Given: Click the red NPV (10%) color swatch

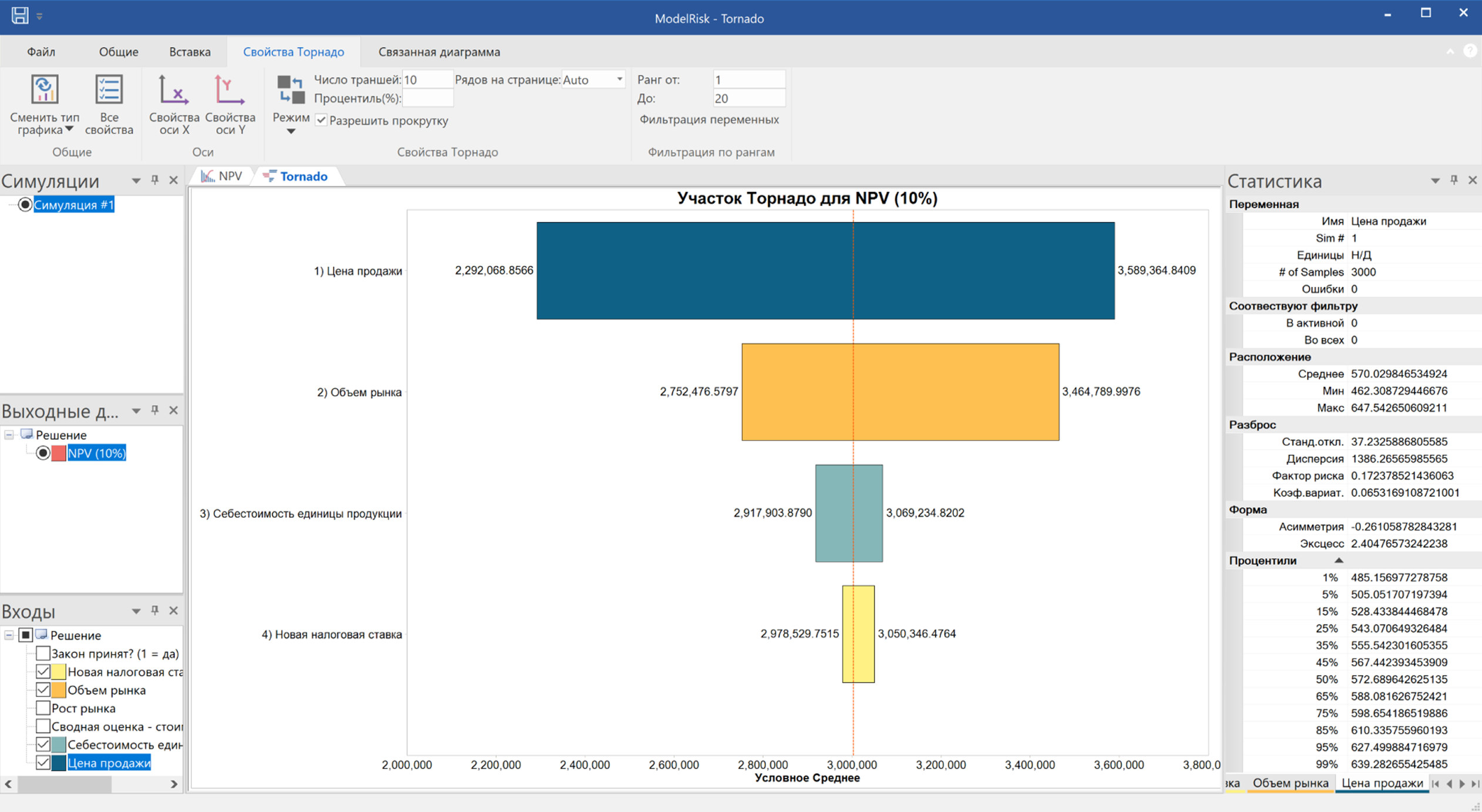Looking at the screenshot, I should click(x=58, y=453).
